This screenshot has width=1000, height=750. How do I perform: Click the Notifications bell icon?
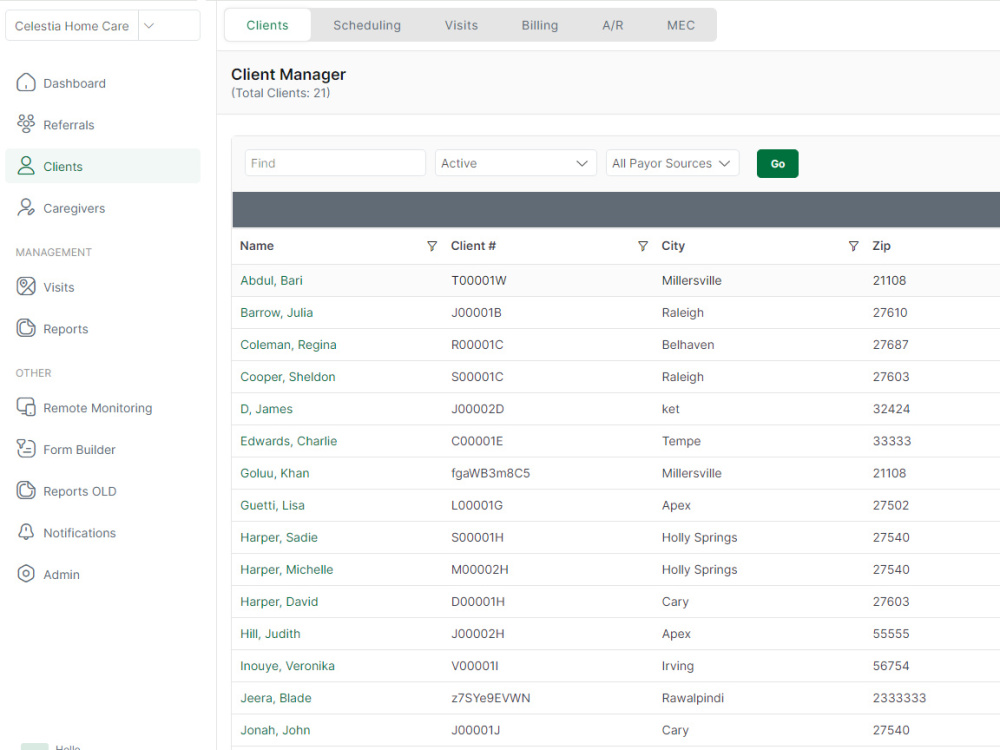coord(26,532)
